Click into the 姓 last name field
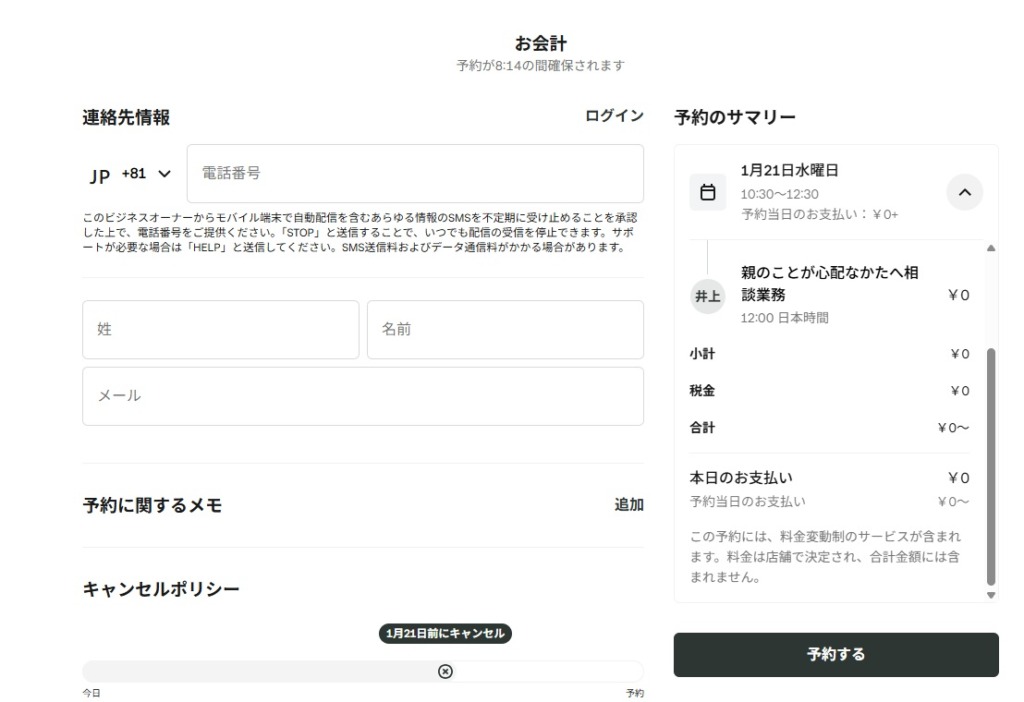1024x702 pixels. coord(220,329)
